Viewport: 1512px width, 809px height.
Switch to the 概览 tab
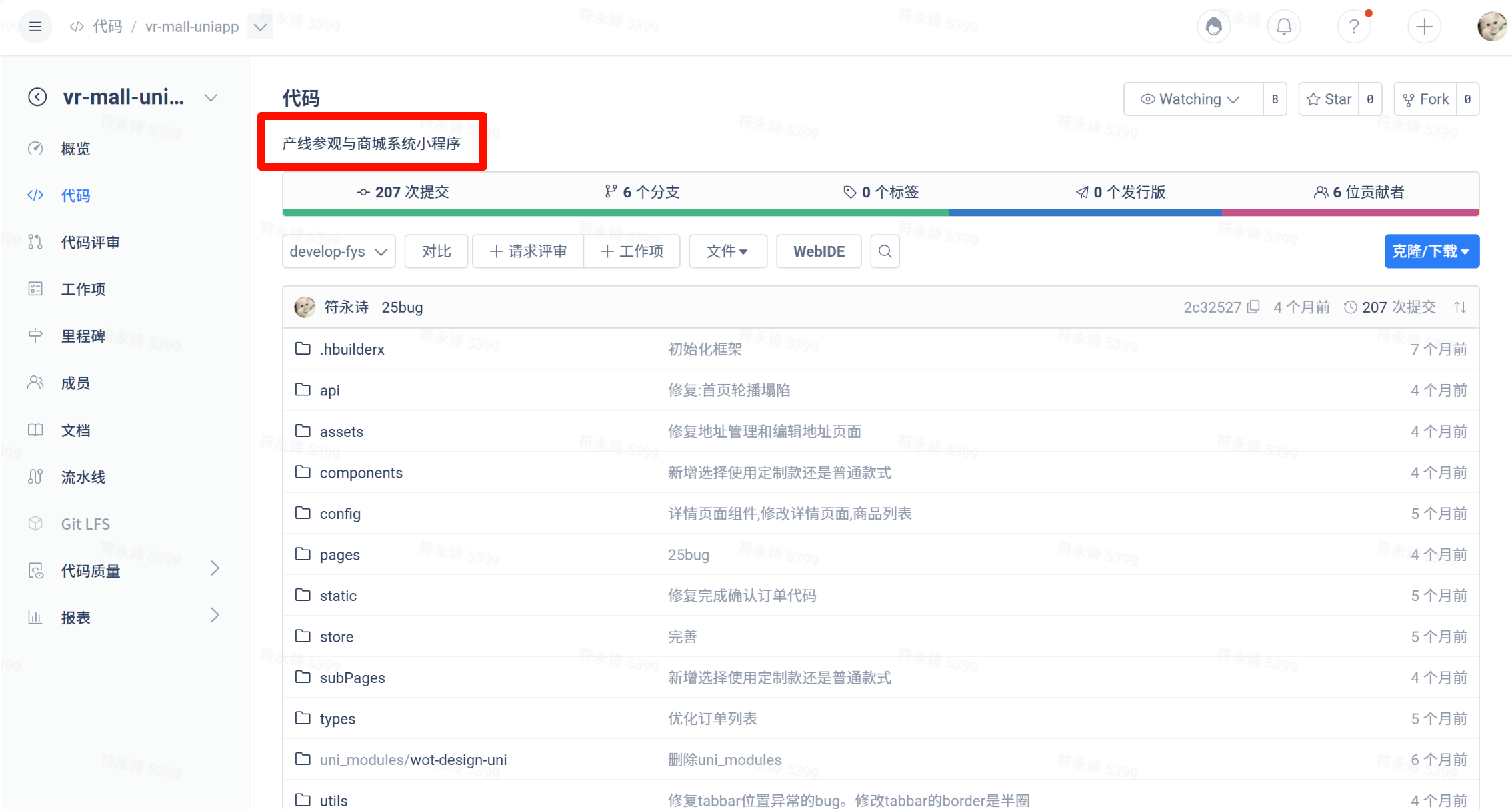(x=75, y=149)
